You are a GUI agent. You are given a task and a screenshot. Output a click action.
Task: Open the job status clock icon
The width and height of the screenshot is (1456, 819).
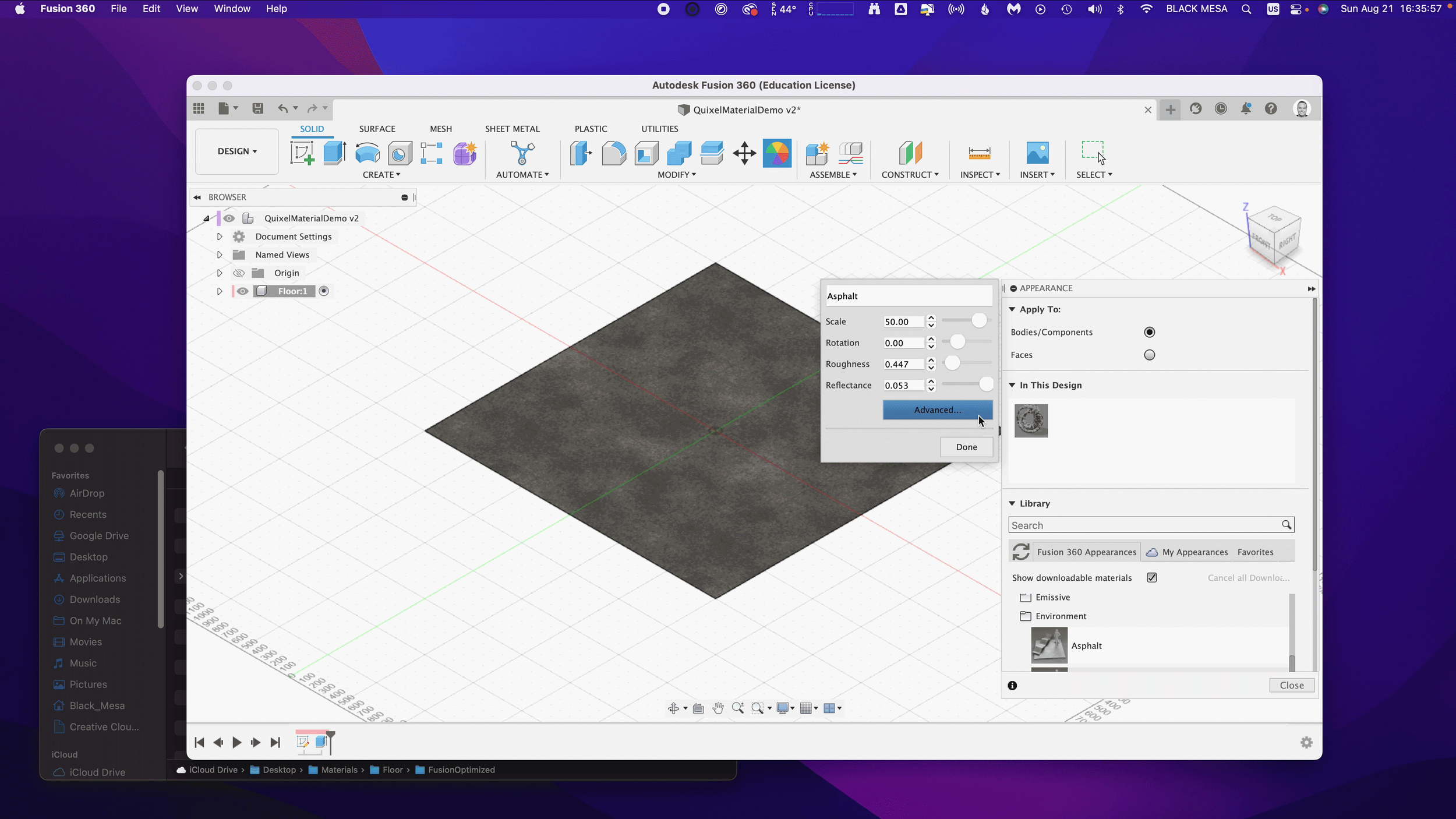point(1221,108)
